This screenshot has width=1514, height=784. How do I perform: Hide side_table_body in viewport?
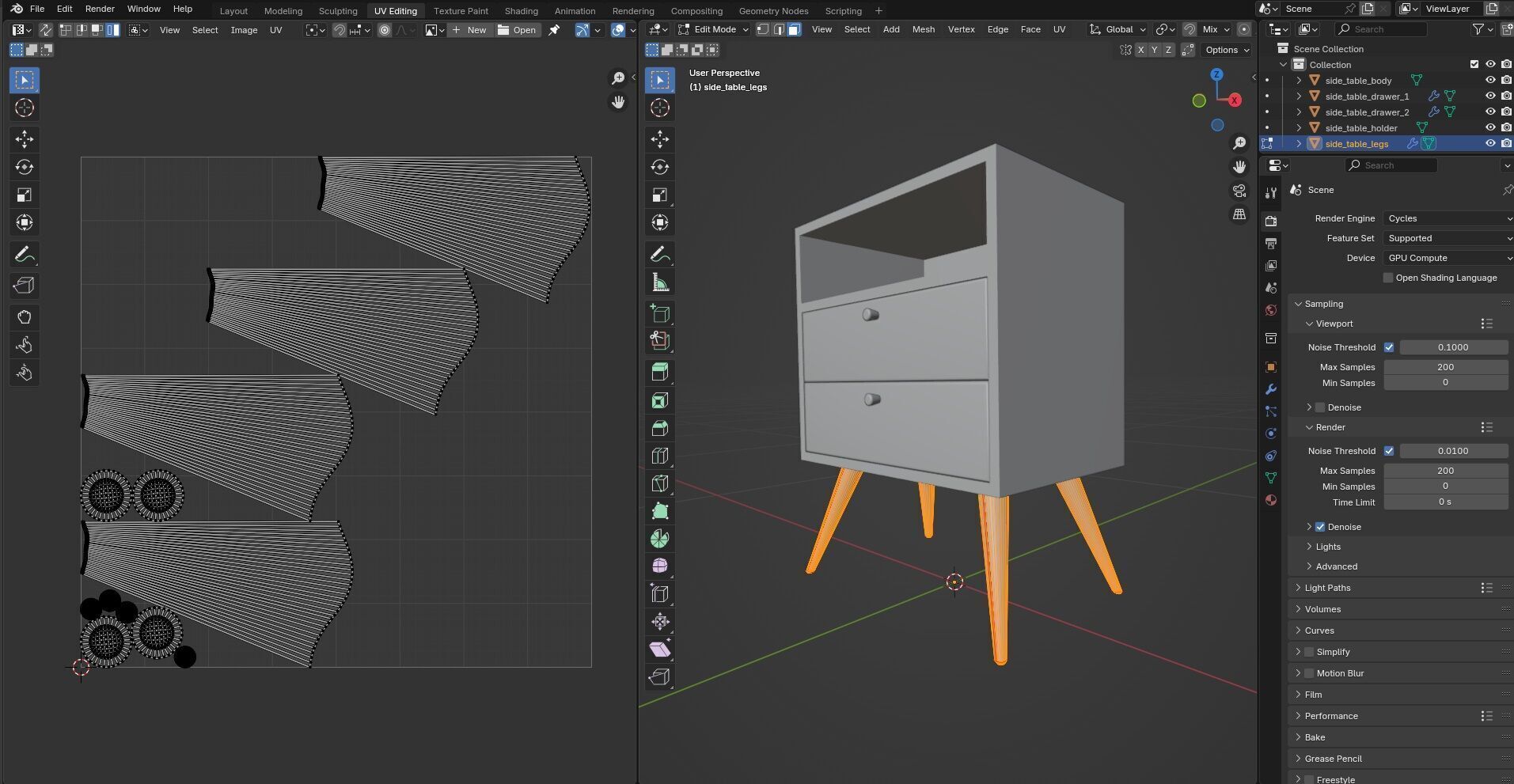tap(1490, 80)
